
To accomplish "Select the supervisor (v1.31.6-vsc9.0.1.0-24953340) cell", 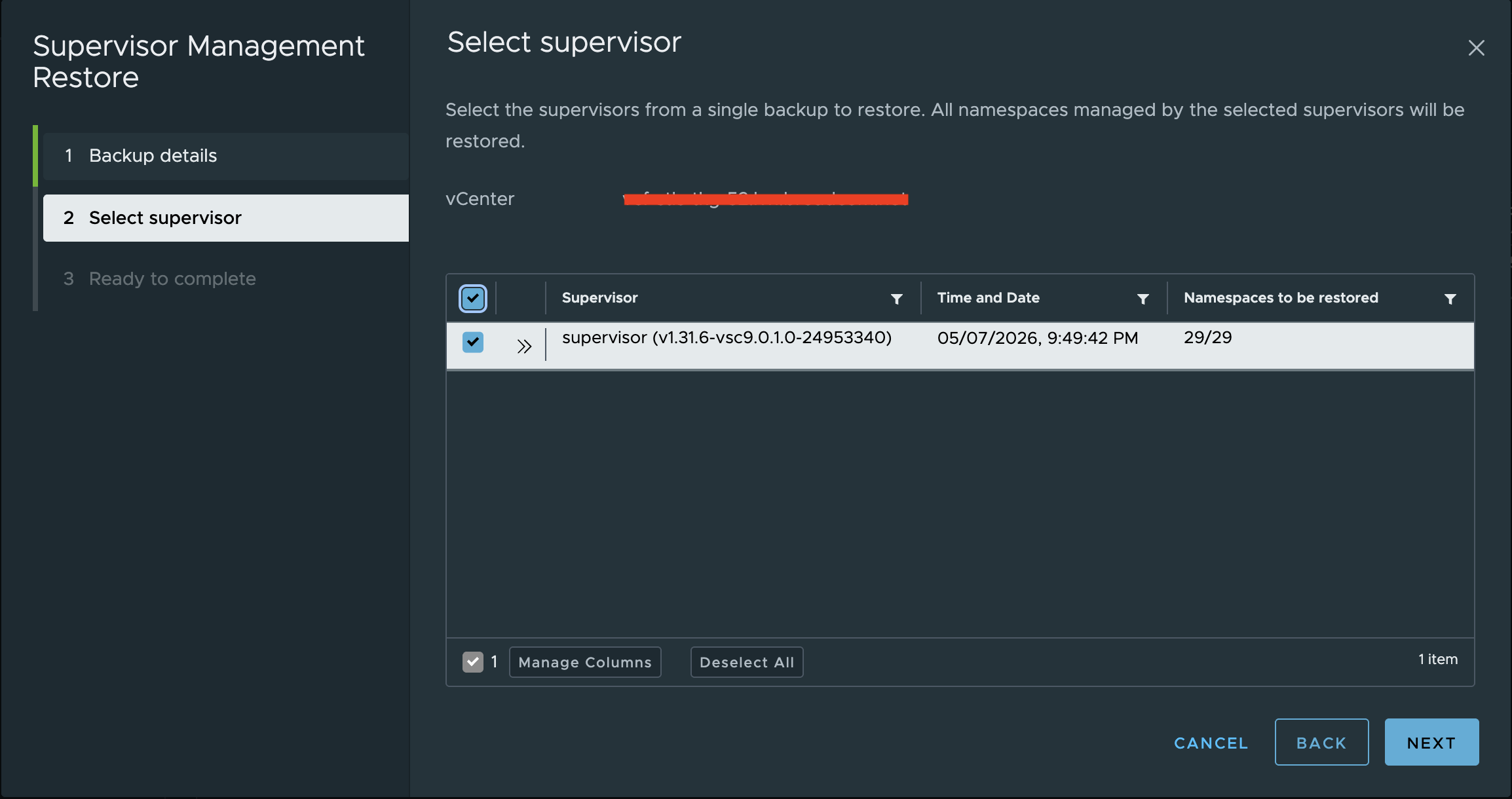I will (727, 338).
